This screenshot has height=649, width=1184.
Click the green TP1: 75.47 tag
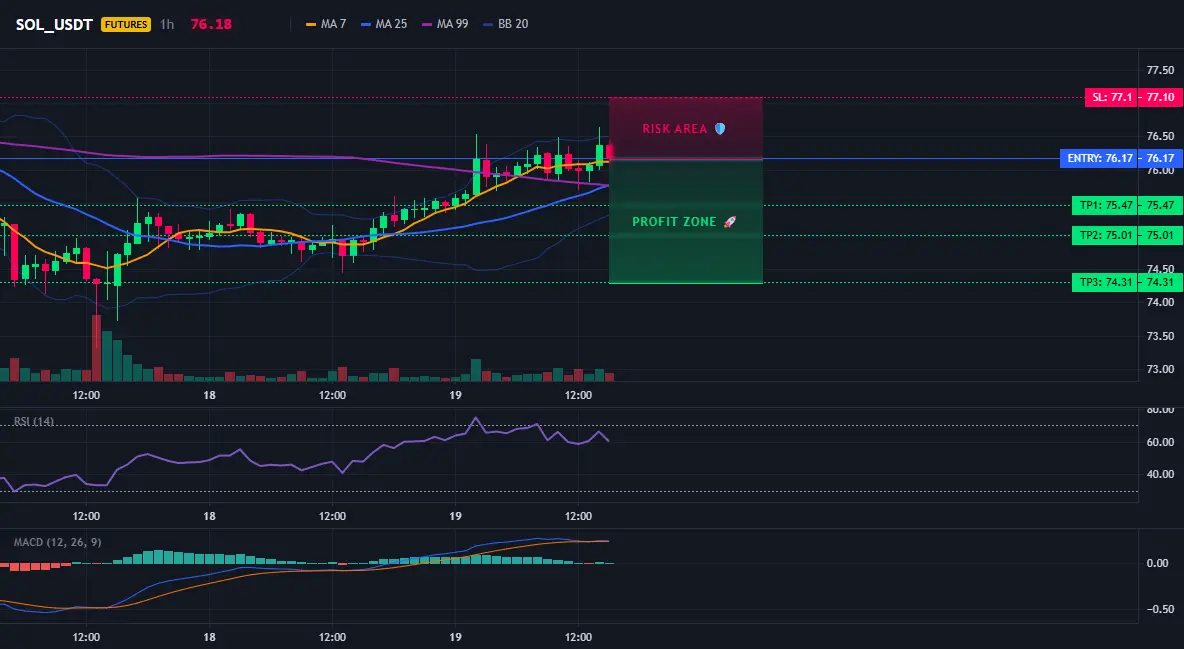pyautogui.click(x=1127, y=205)
